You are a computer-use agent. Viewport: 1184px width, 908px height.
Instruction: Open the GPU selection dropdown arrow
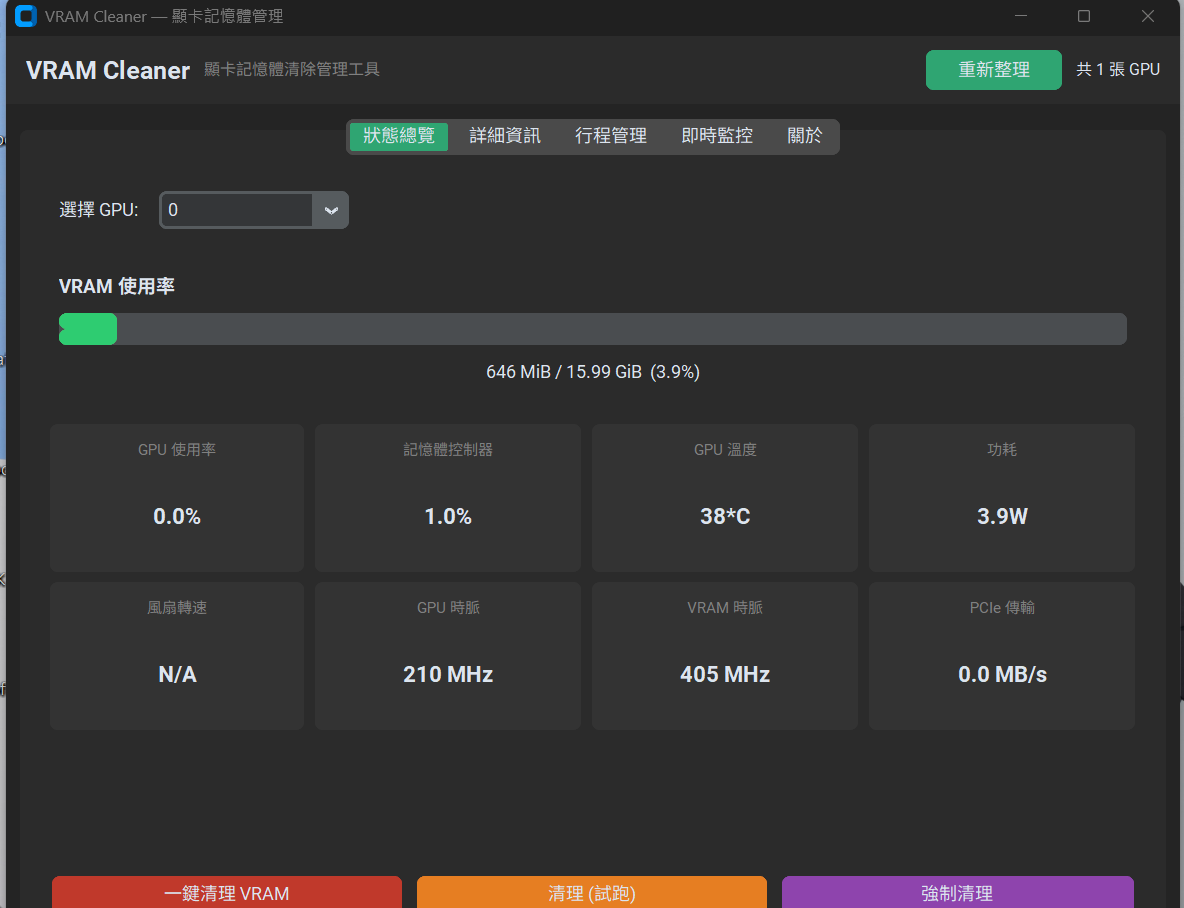(331, 210)
